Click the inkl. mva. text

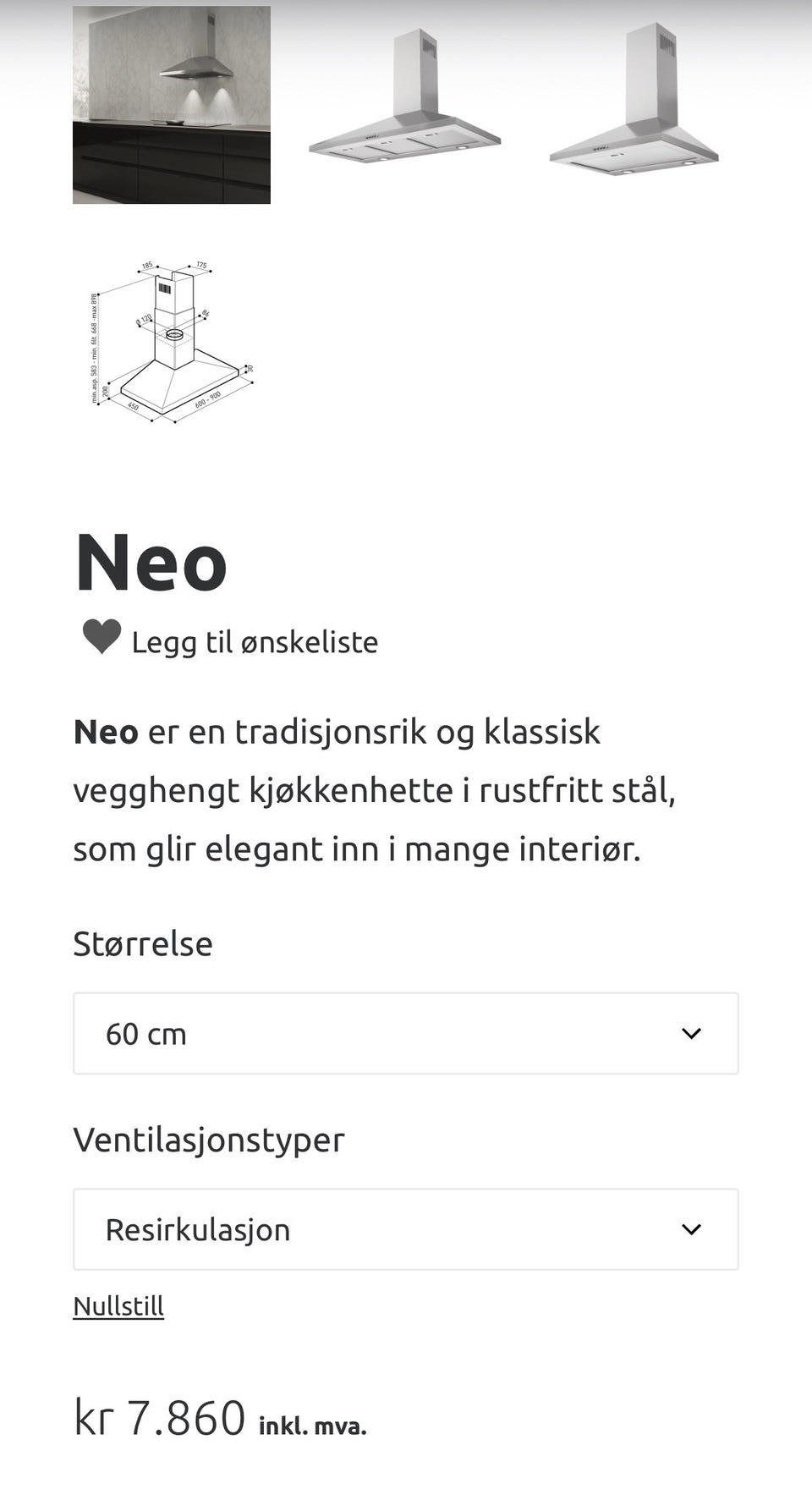click(x=313, y=1426)
